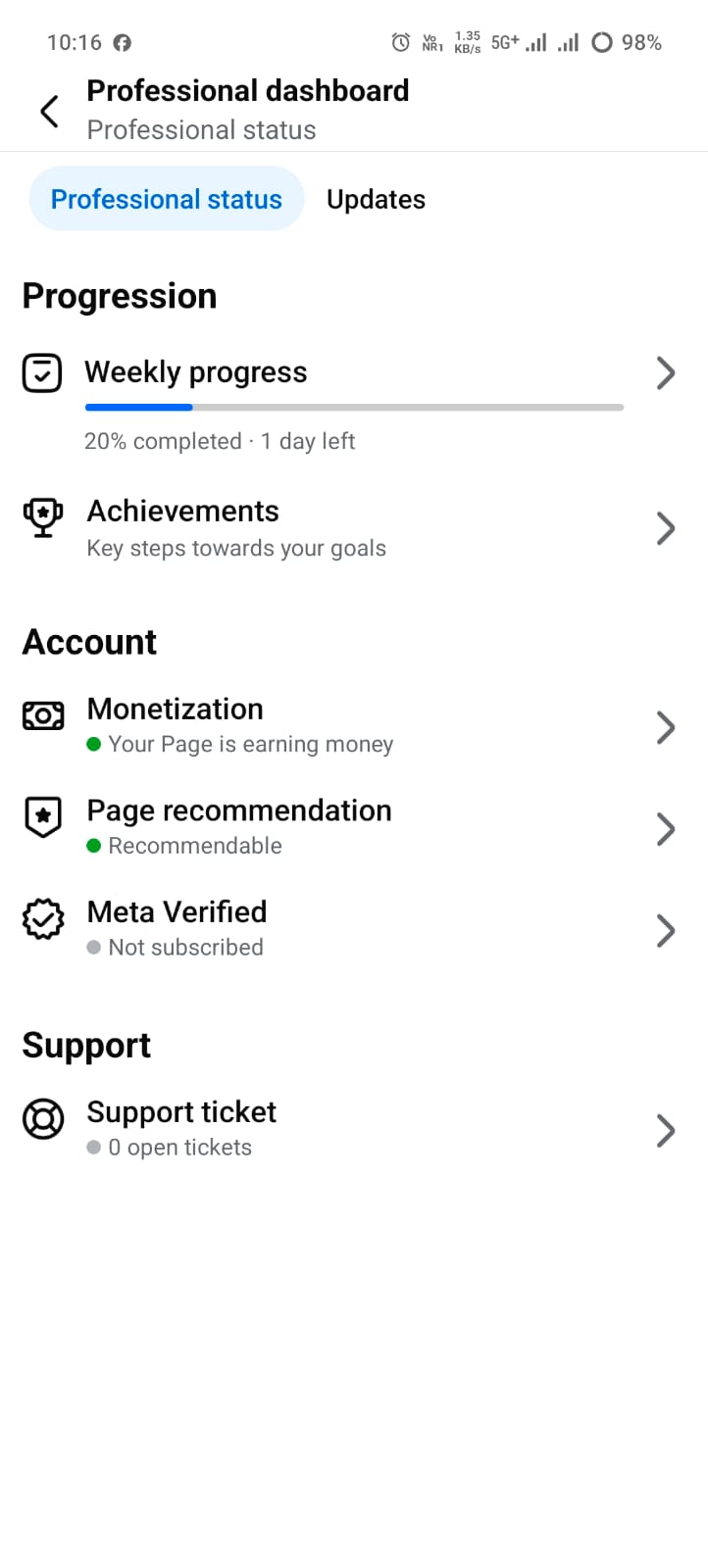Viewport: 708px width, 1568px height.
Task: Tap the back arrow icon
Action: [x=49, y=111]
